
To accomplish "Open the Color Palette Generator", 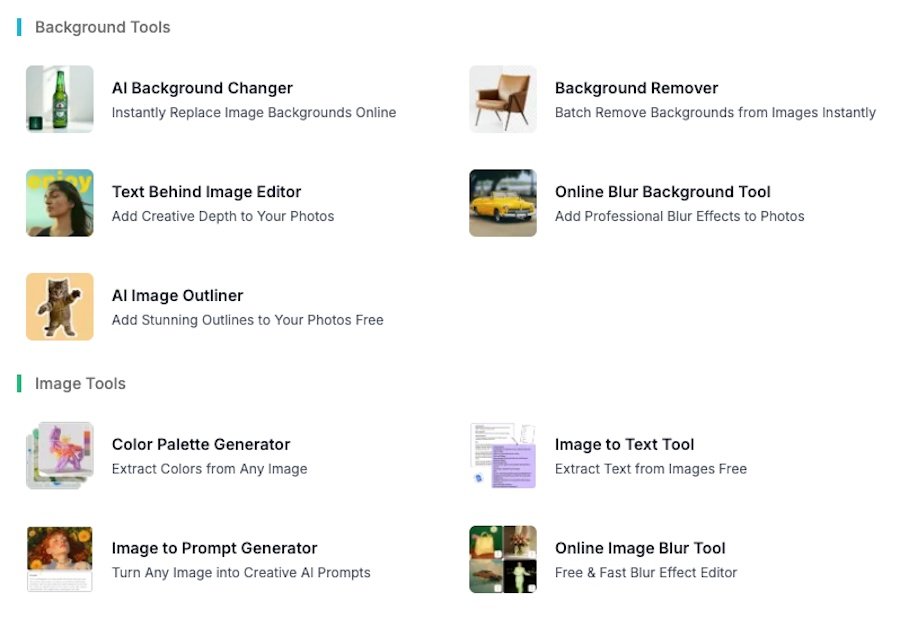I will (x=200, y=444).
